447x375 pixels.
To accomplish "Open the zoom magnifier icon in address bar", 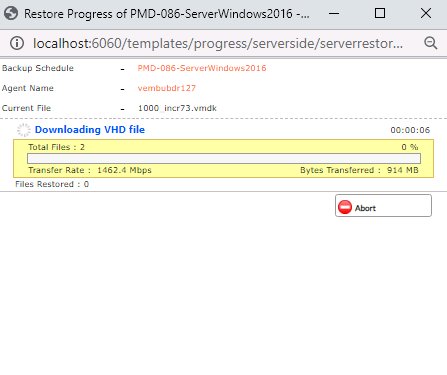I will point(430,43).
